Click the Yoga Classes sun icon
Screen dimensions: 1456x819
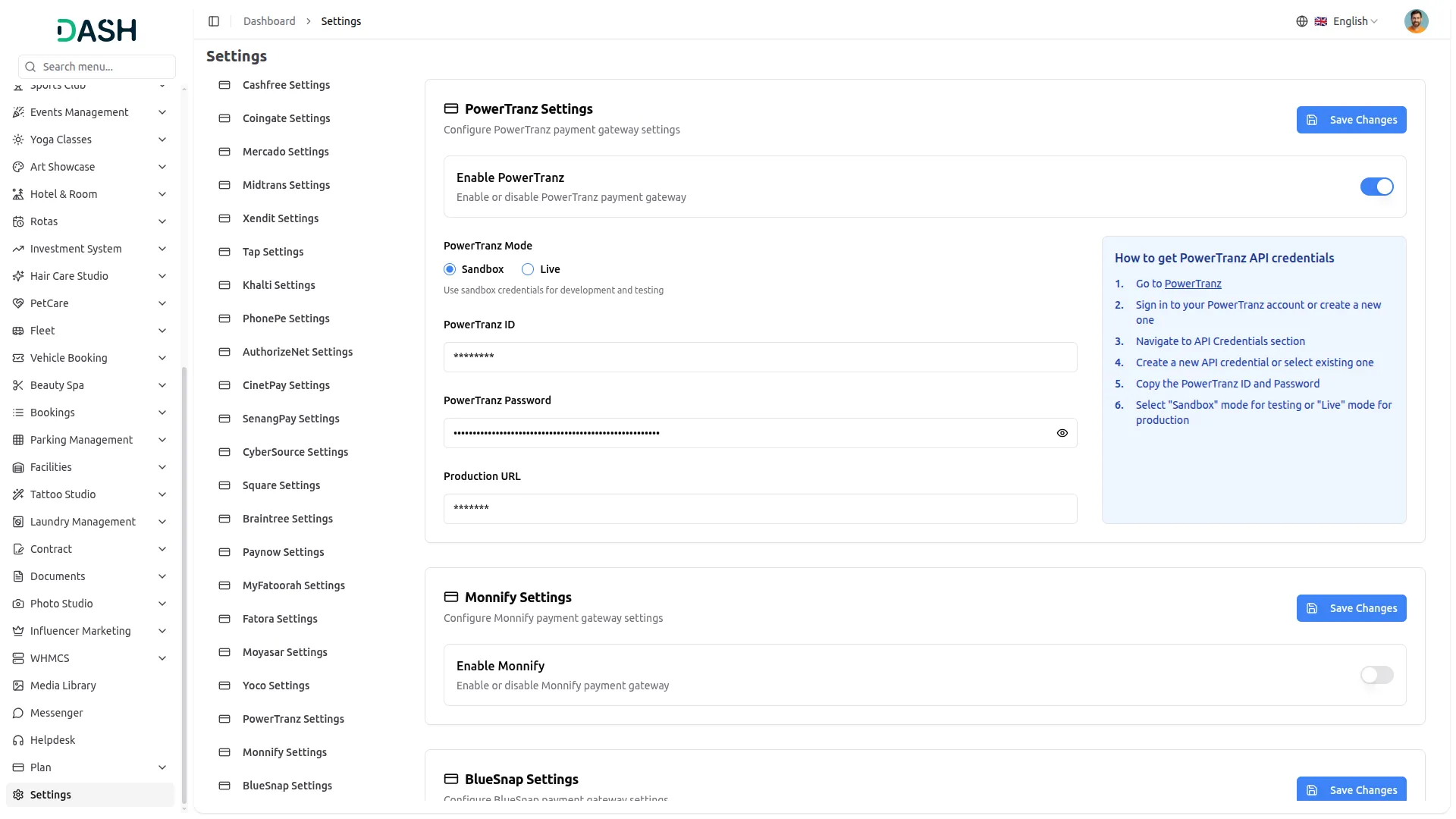18,140
